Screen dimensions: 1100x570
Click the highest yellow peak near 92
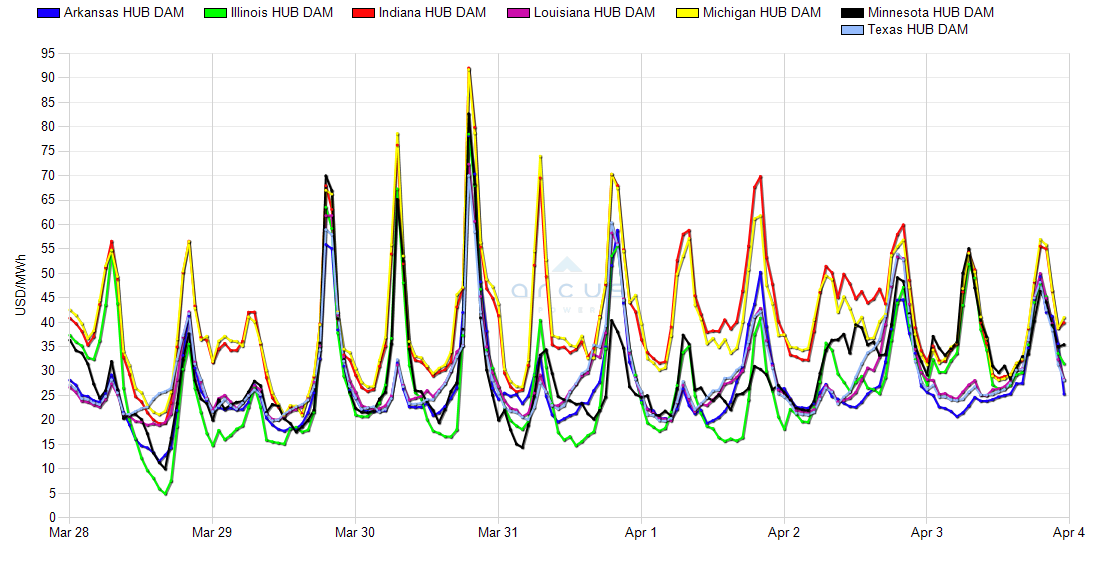pyautogui.click(x=469, y=69)
